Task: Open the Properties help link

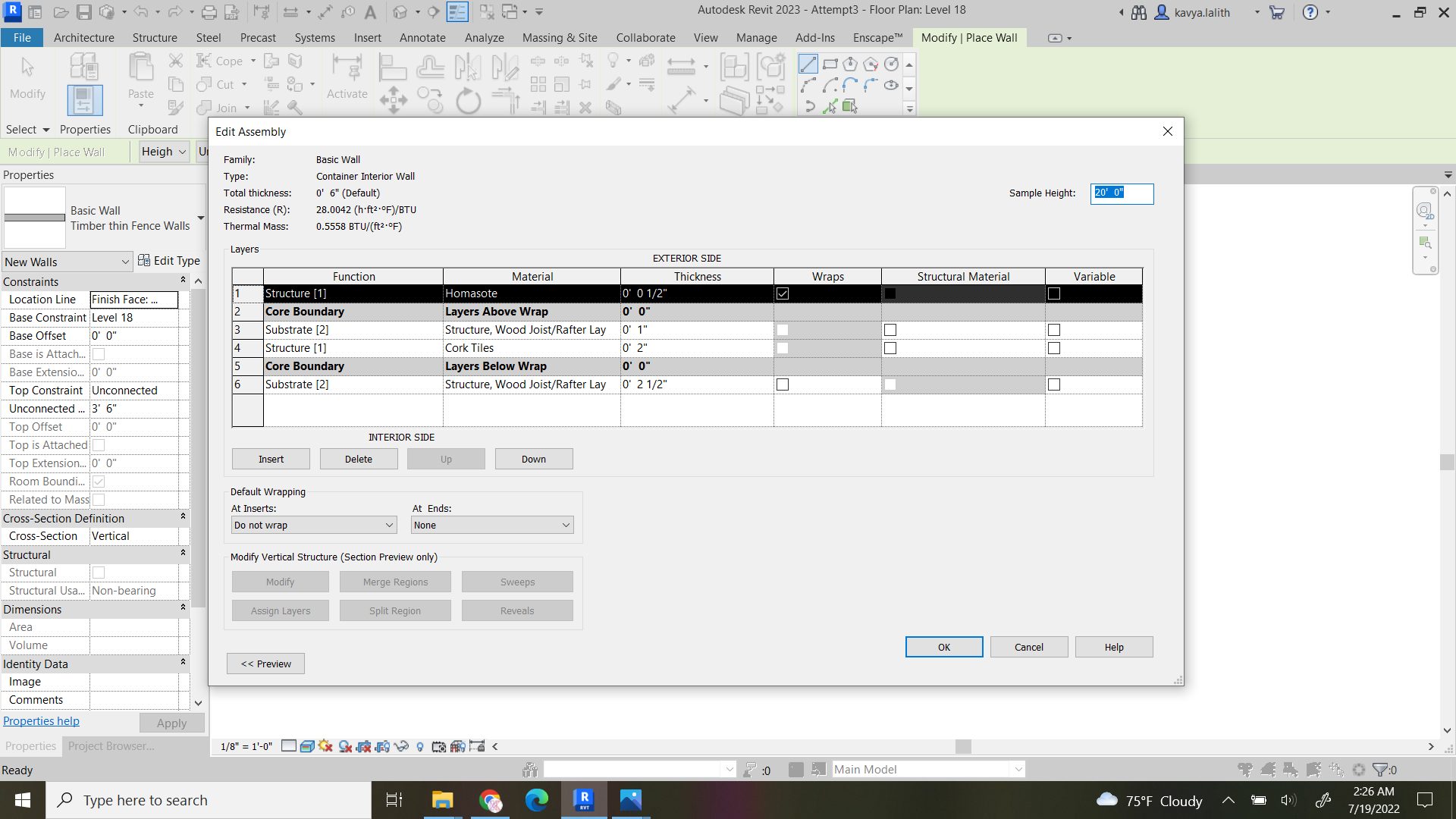Action: pyautogui.click(x=41, y=721)
